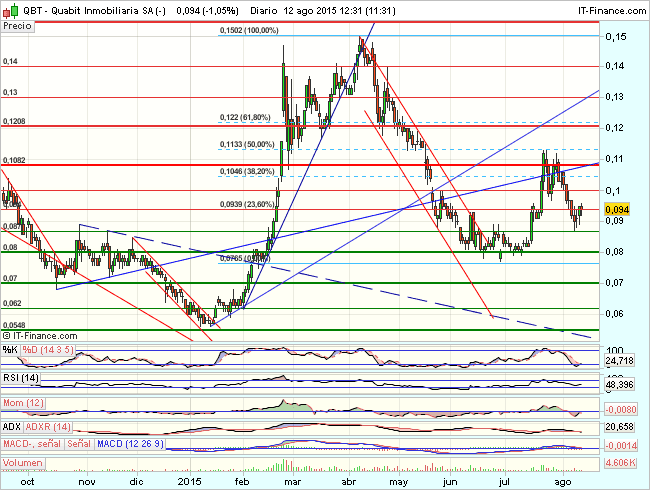Open the %D (14 3 5) indicator settings
Viewport: 650px width, 490px height.
click(48, 350)
